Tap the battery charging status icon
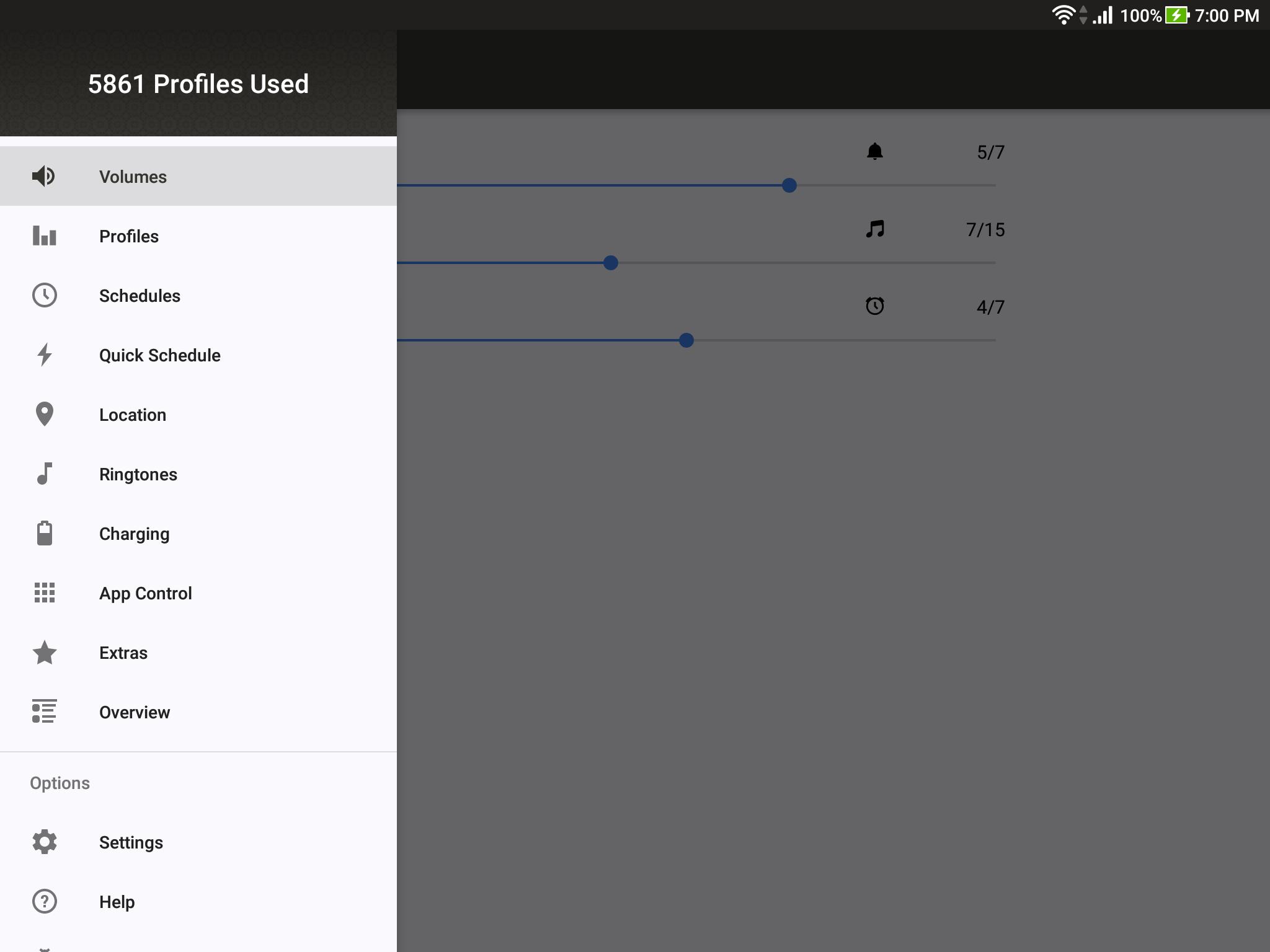The height and width of the screenshot is (952, 1270). coord(1177,15)
